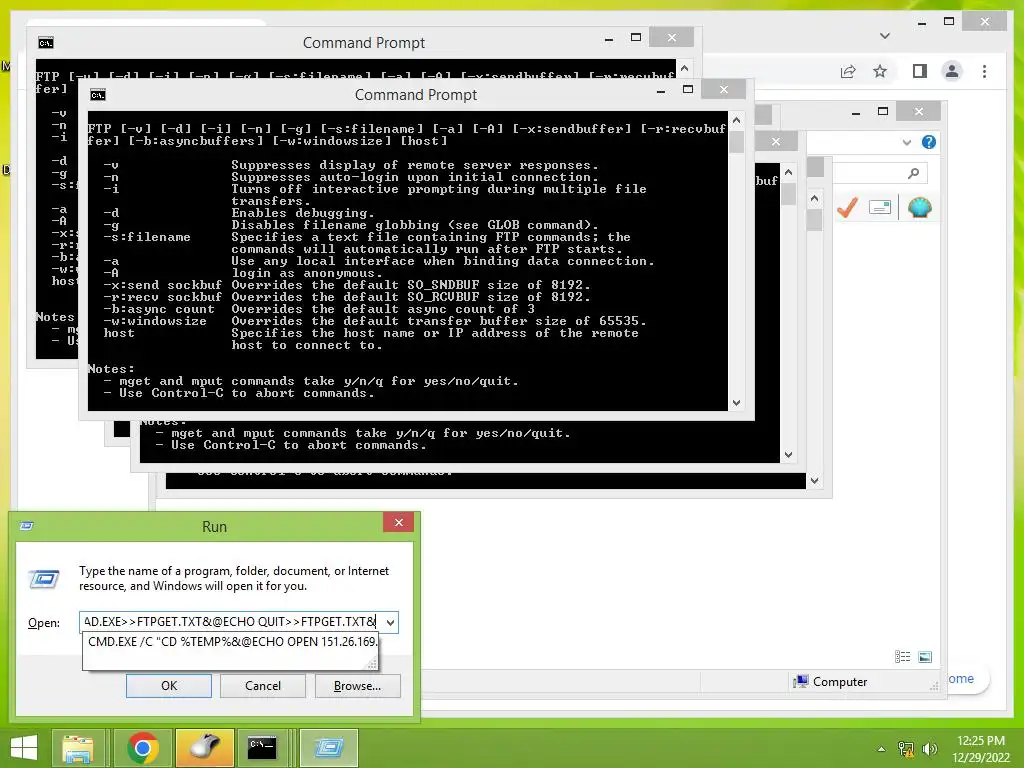Open Chrome tab search chevron

885,36
